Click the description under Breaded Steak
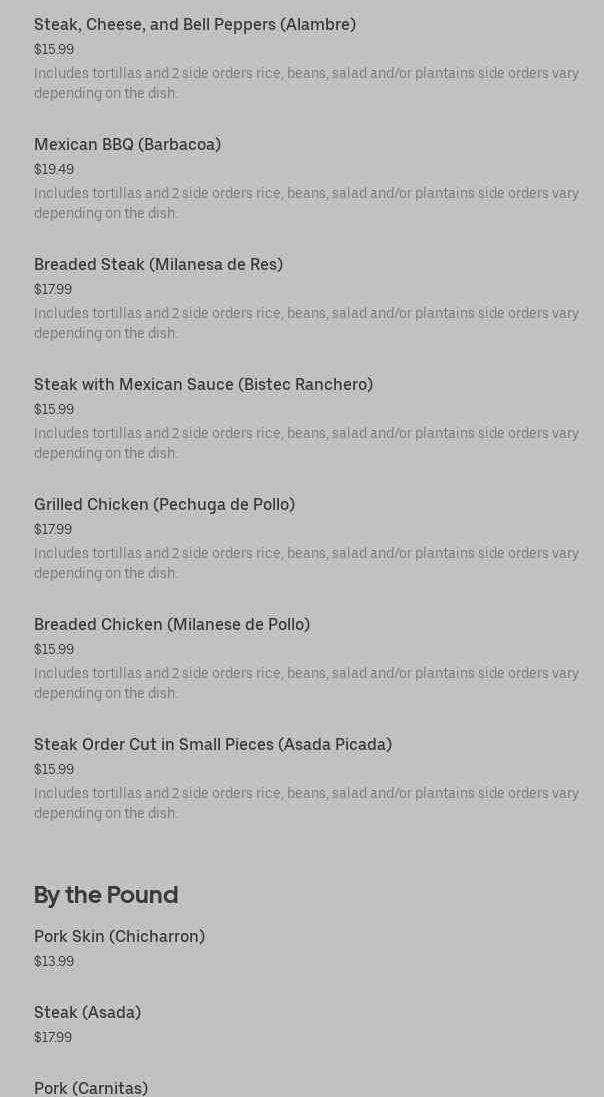This screenshot has width=604, height=1097. point(306,323)
